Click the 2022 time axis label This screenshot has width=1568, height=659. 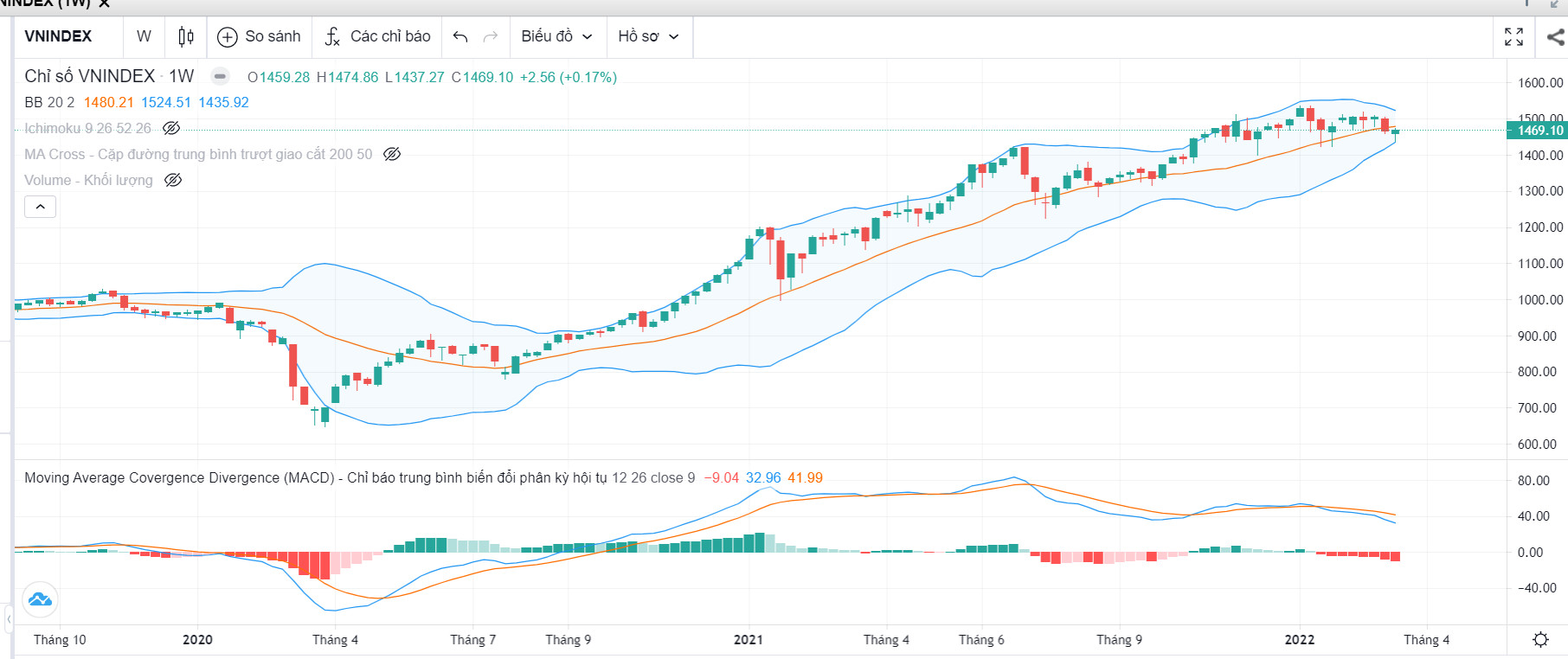point(1300,640)
